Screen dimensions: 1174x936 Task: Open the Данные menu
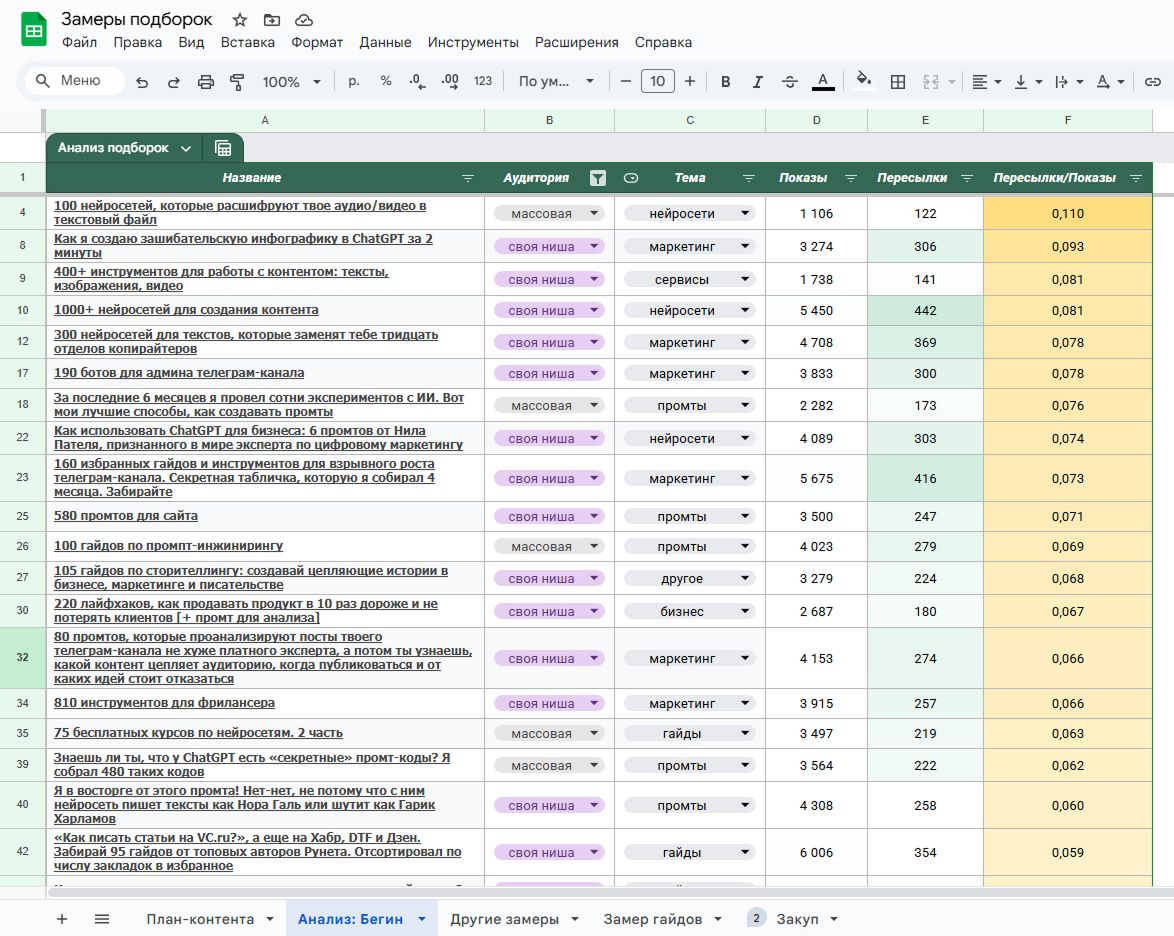(x=385, y=42)
